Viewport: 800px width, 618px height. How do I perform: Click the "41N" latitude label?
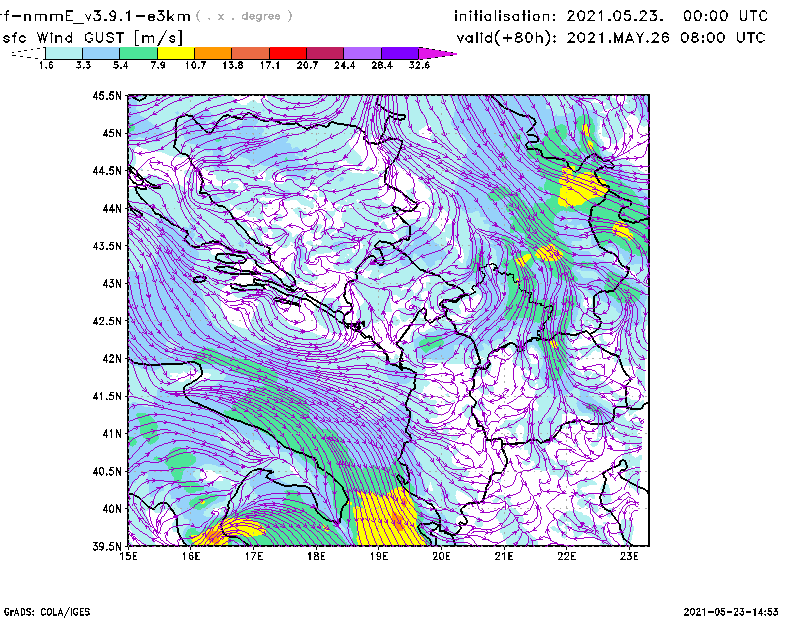pos(112,434)
